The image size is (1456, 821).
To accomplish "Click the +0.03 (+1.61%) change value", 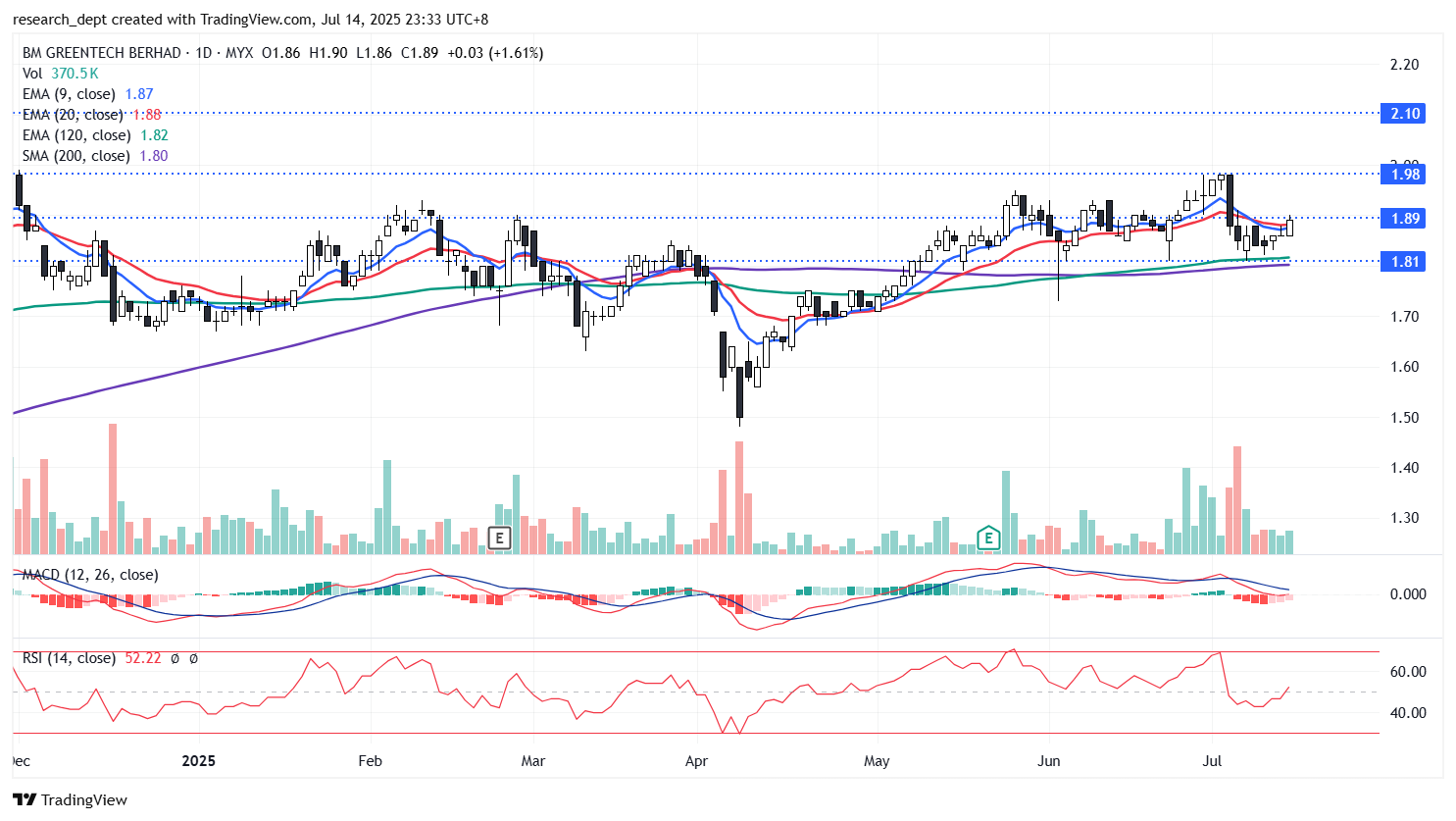I will [x=495, y=53].
